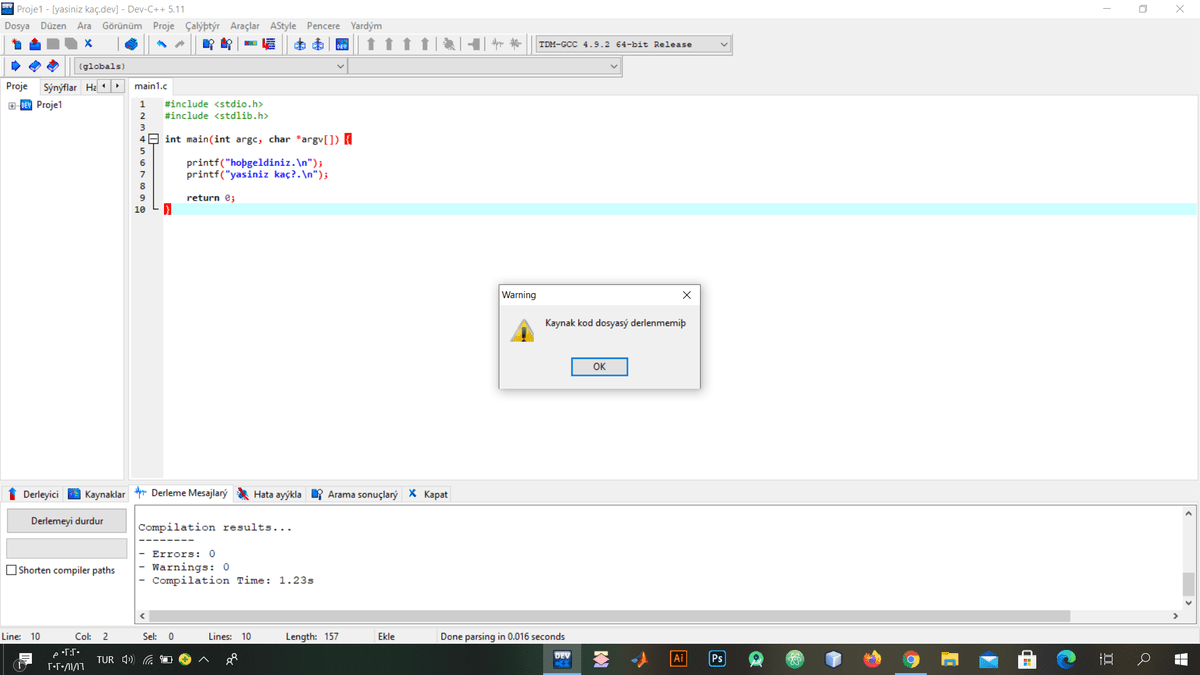
Task: Click the Print toolbar icon
Action: (x=131, y=44)
